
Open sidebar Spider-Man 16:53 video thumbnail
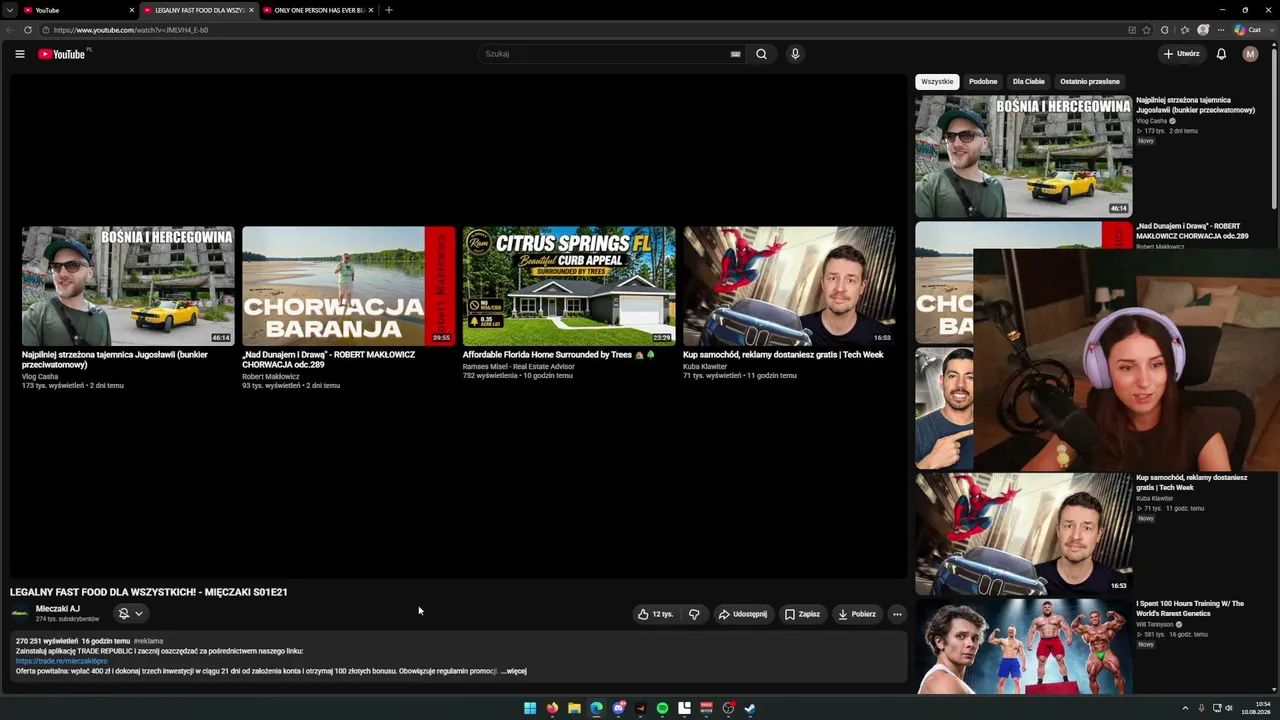1024,534
